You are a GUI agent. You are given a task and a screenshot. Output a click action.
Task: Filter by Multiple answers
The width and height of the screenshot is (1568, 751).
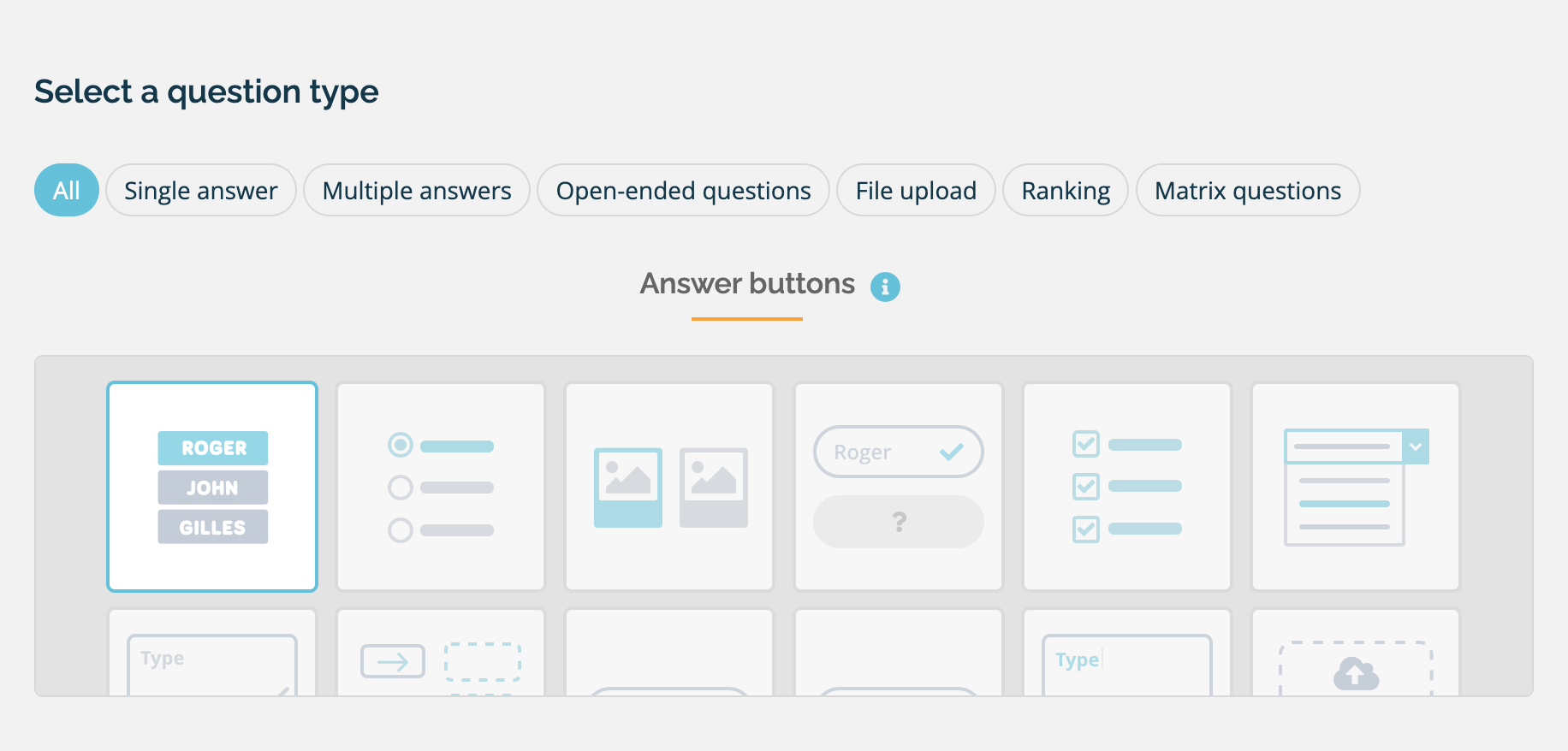[x=417, y=191]
